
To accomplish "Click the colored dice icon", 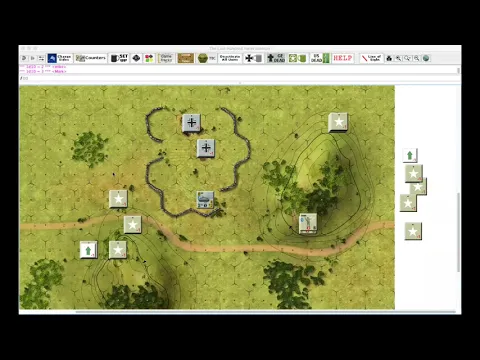I will click(149, 58).
